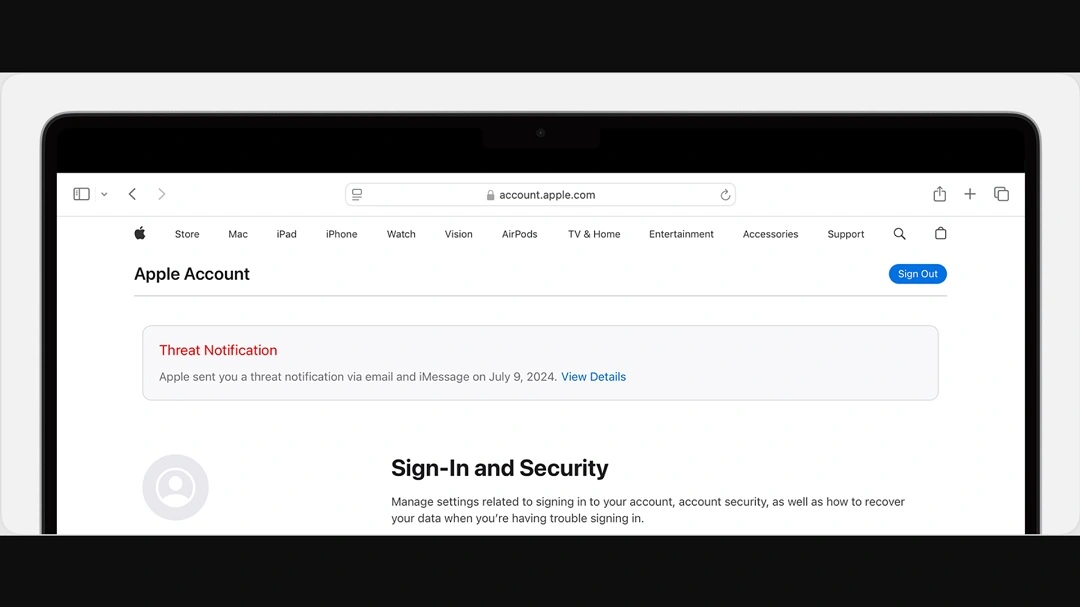Viewport: 1080px width, 607px height.
Task: Open the shopping bag
Action: click(x=940, y=233)
